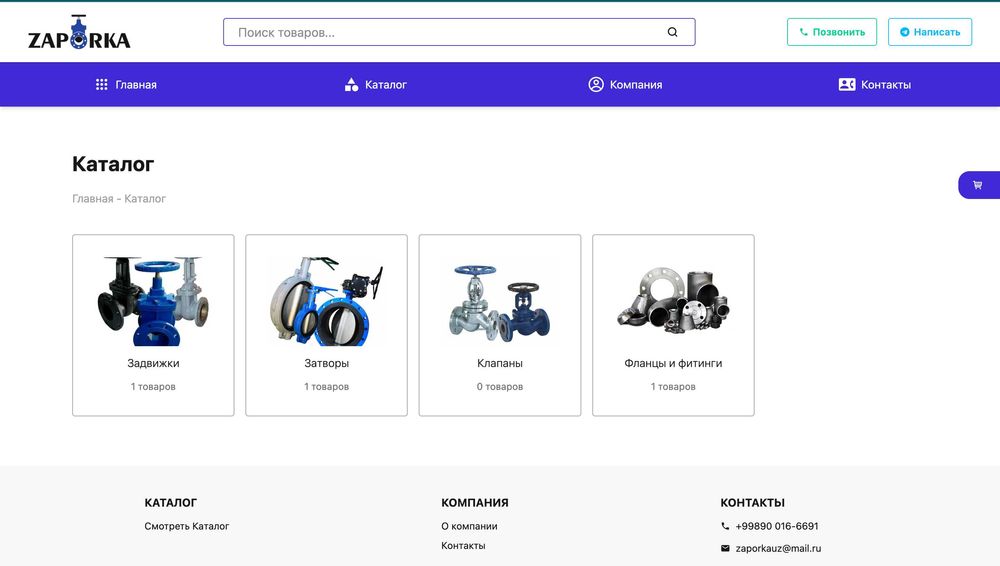Open the Компания menu item
Image resolution: width=1000 pixels, height=566 pixels.
tap(636, 84)
